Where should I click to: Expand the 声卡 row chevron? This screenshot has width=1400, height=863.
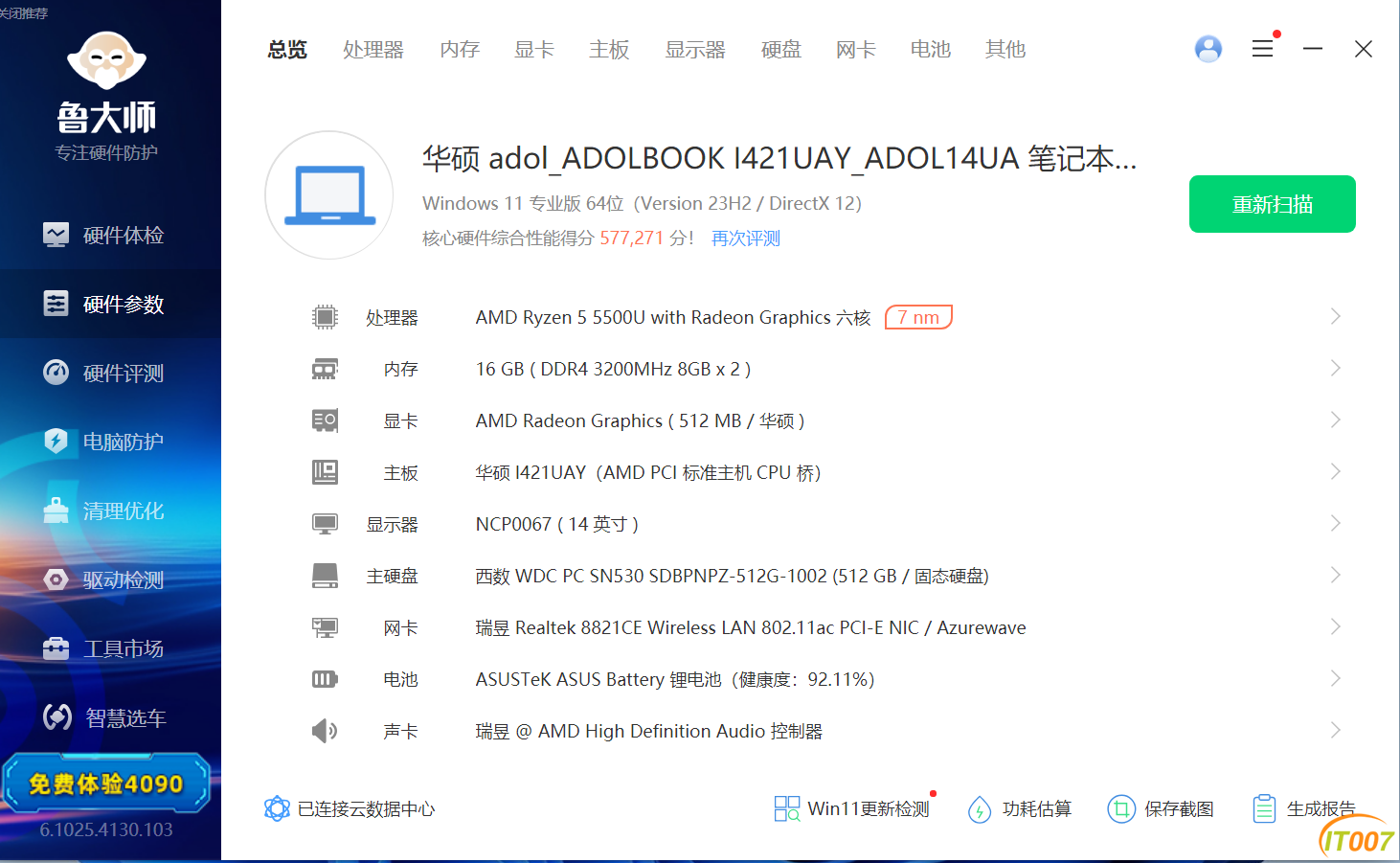pyautogui.click(x=1336, y=730)
